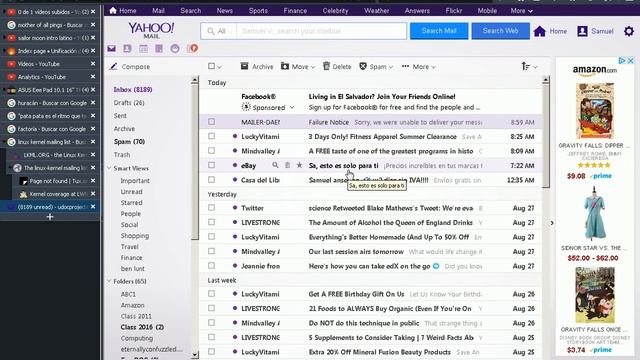Open the Sponsored ad options chevron
Viewport: 640px width, 360px height.
[292, 107]
